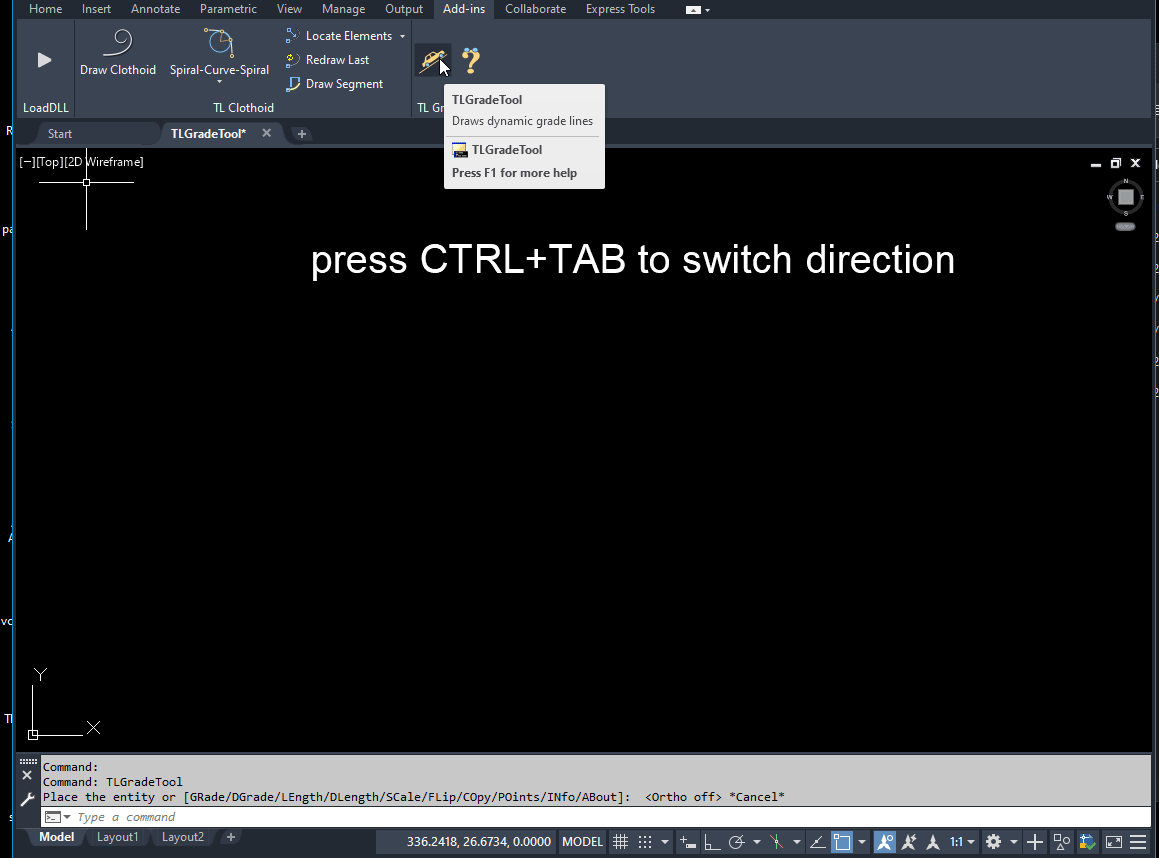
Task: Click the Redraw Last button
Action: click(x=327, y=60)
